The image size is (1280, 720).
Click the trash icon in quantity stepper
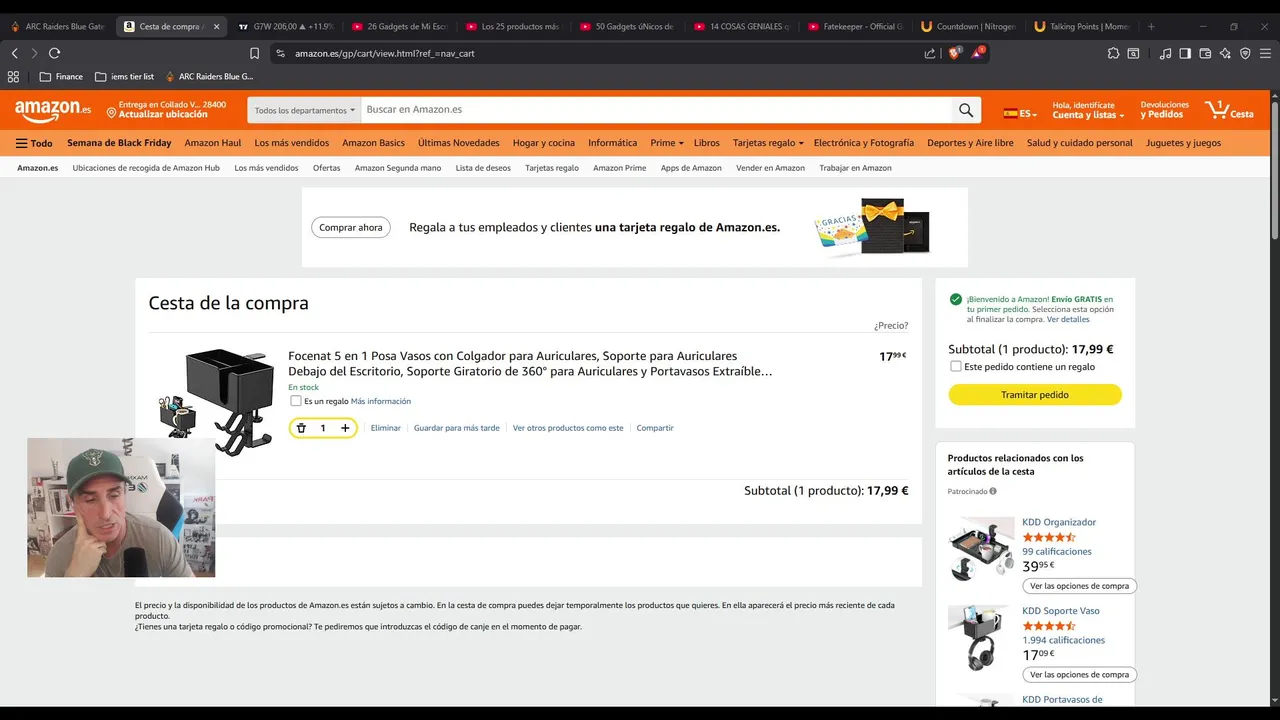point(301,428)
